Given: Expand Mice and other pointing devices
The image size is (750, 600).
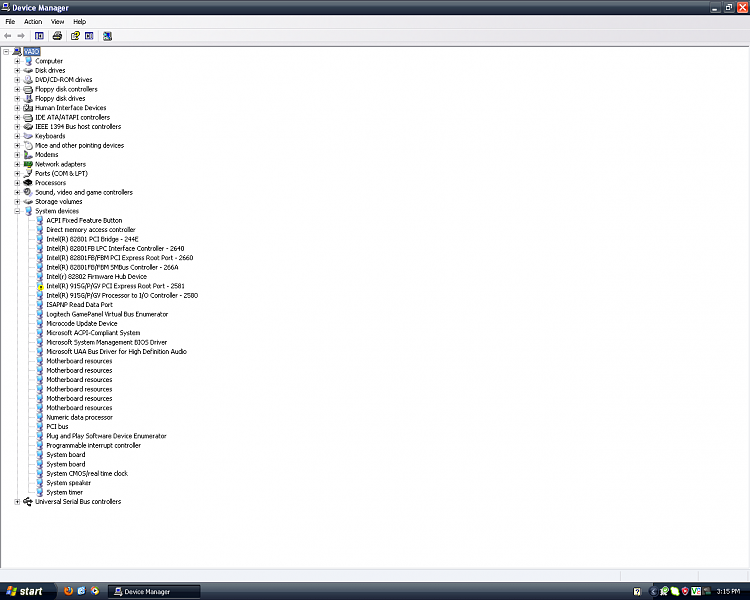Looking at the screenshot, I should point(17,145).
